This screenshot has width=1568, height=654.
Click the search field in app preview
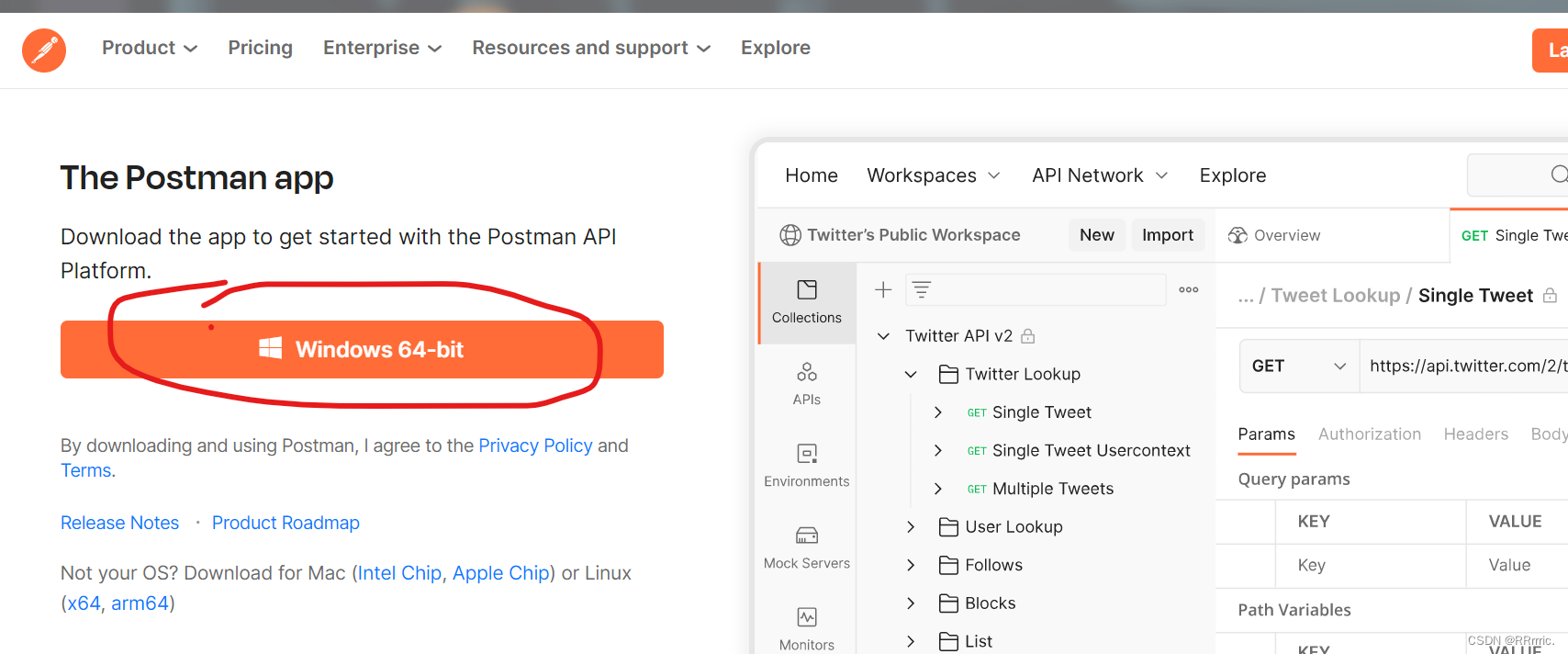point(1518,175)
